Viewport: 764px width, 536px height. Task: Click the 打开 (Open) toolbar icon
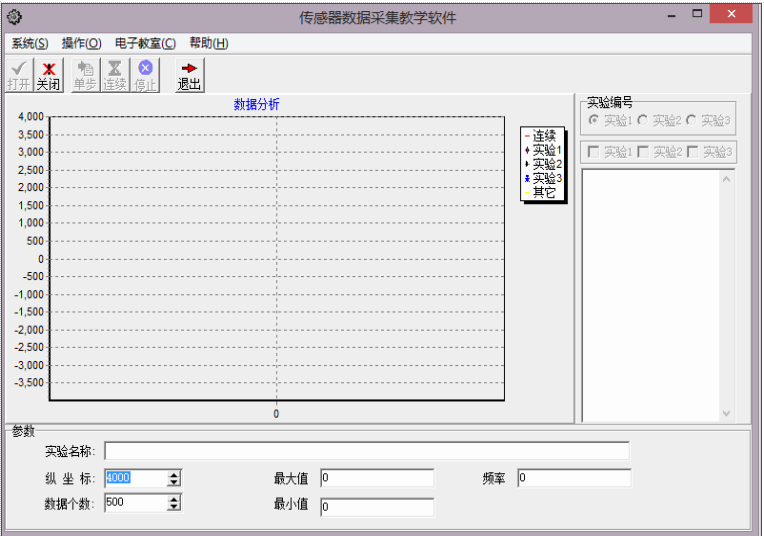click(18, 69)
